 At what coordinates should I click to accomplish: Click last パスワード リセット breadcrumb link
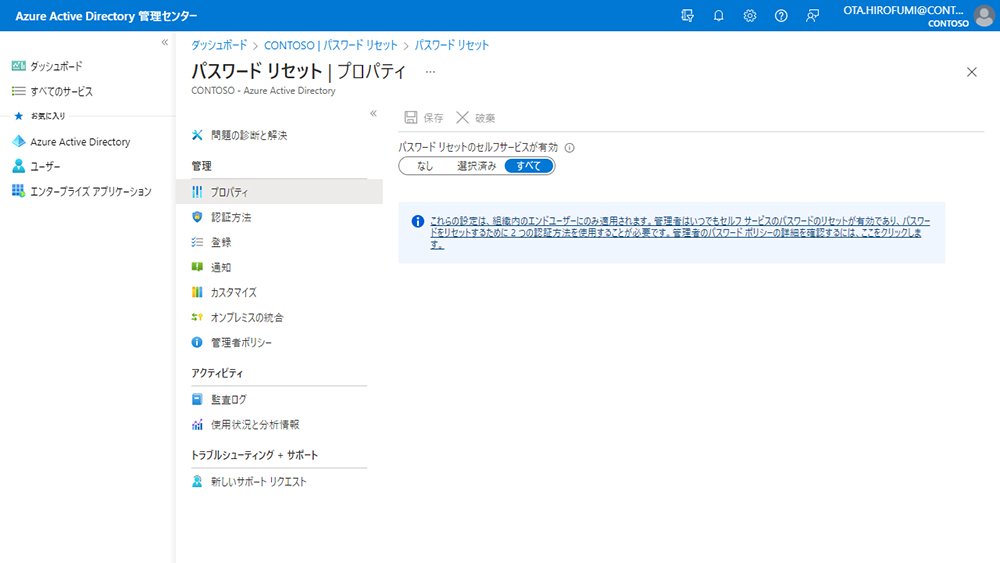(452, 45)
